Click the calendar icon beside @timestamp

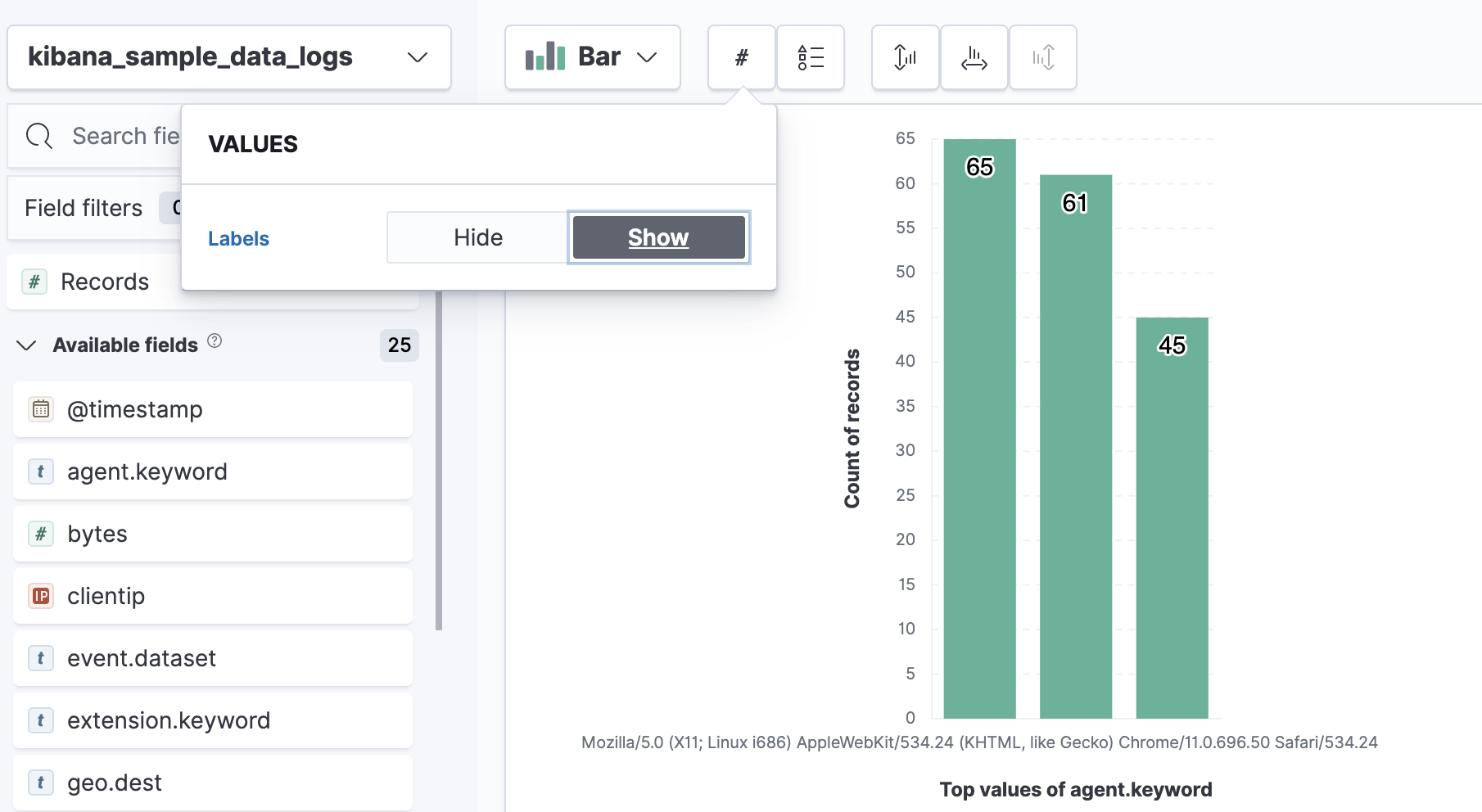[40, 409]
